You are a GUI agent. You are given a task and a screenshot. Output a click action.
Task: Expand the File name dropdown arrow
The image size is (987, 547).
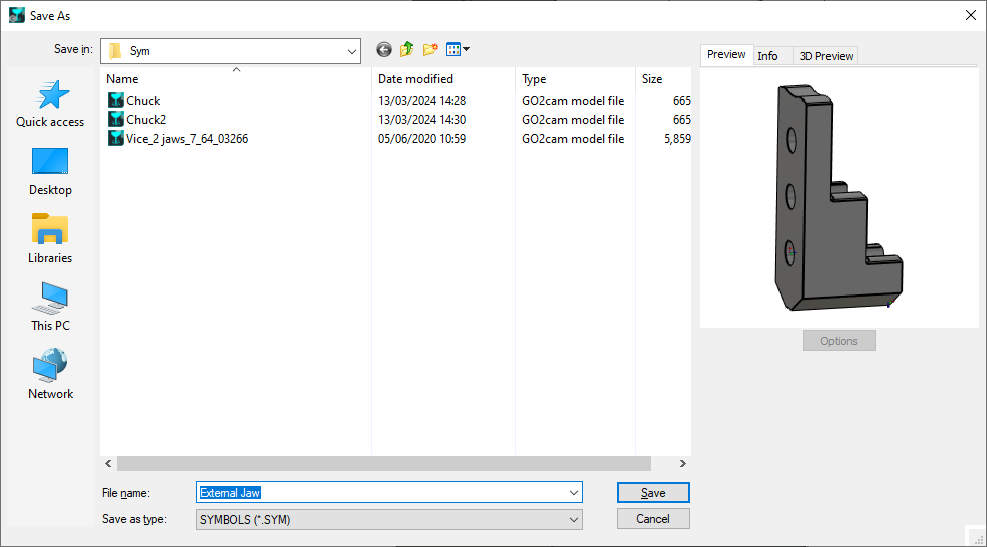click(573, 493)
